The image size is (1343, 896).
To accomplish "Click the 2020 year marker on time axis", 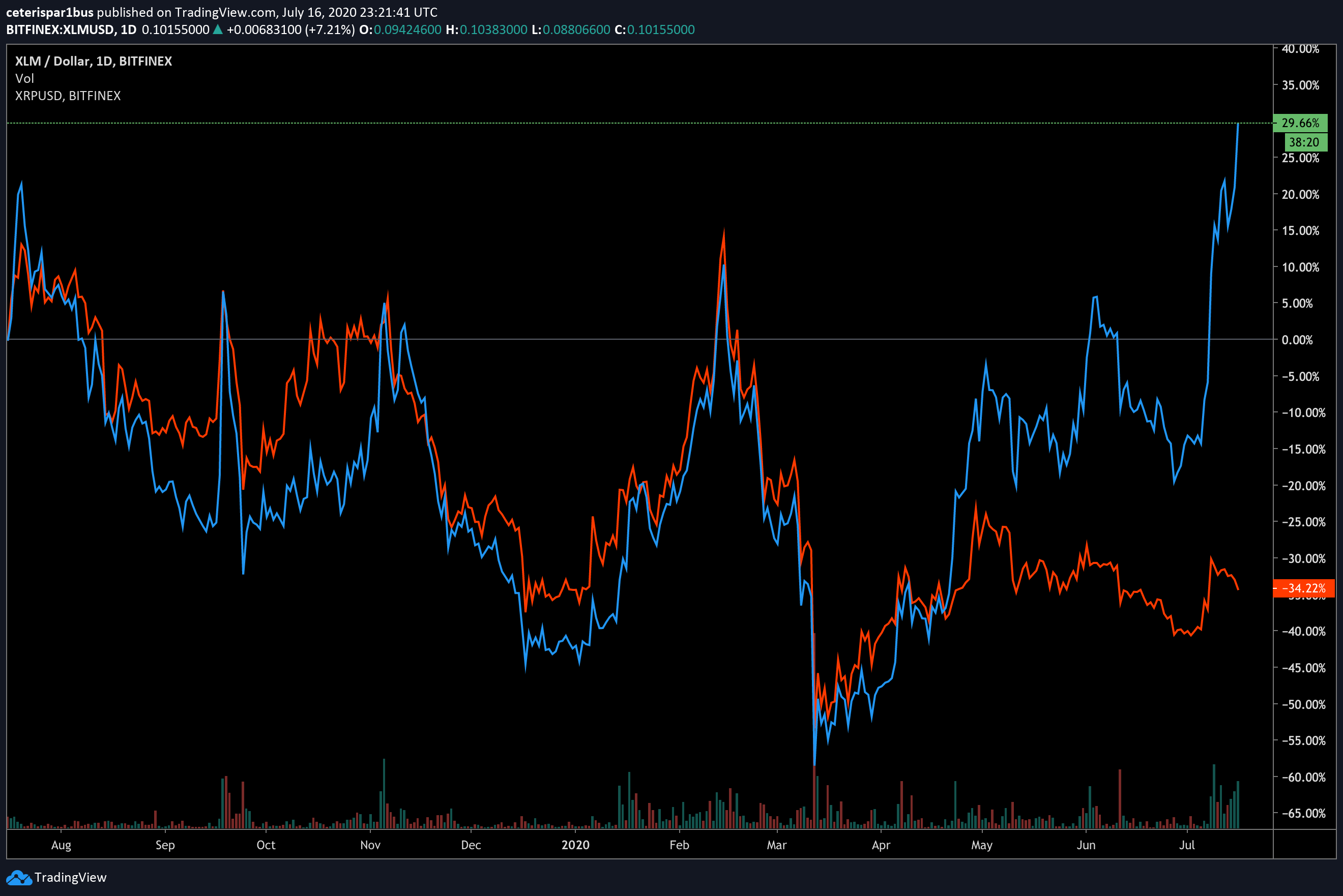I will [575, 845].
